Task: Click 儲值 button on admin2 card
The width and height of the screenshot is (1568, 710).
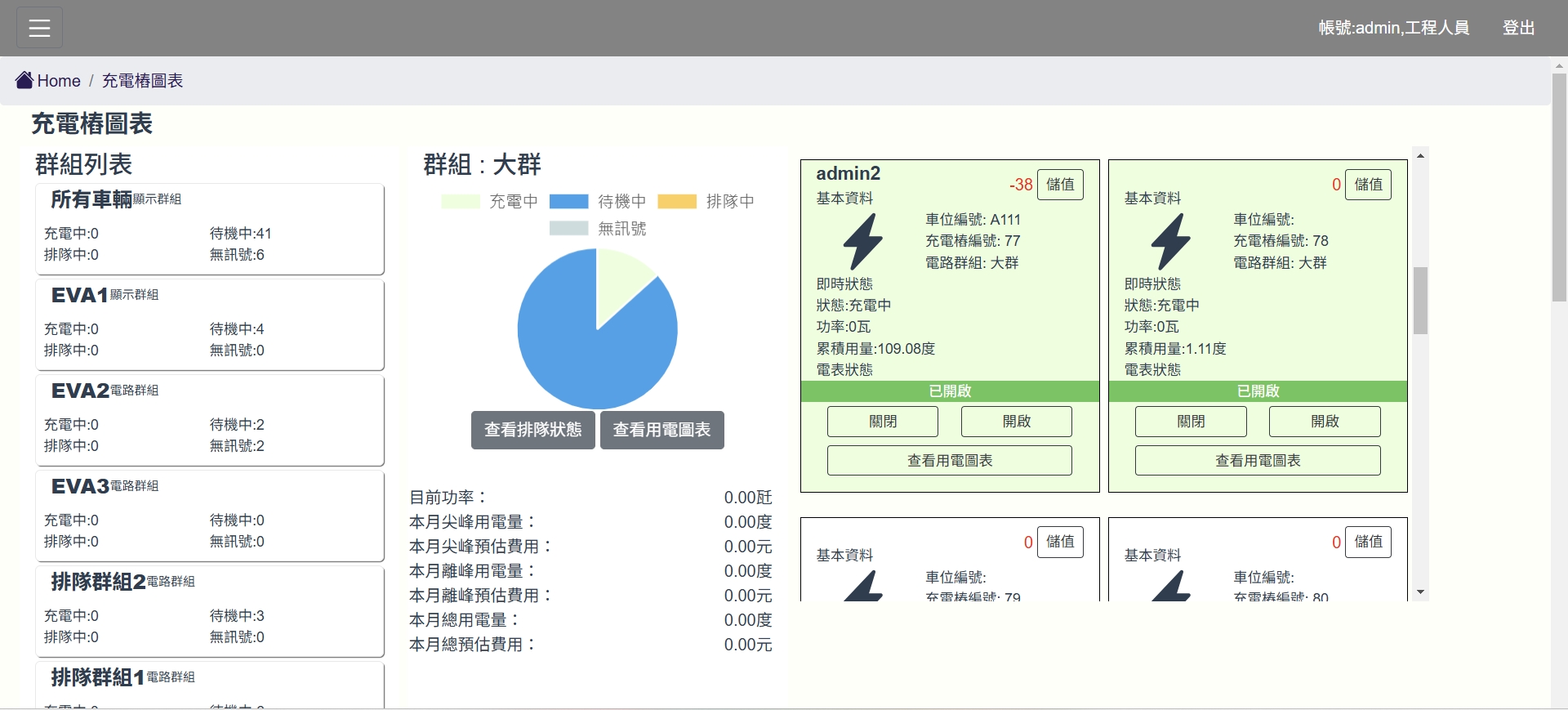Action: (x=1060, y=185)
